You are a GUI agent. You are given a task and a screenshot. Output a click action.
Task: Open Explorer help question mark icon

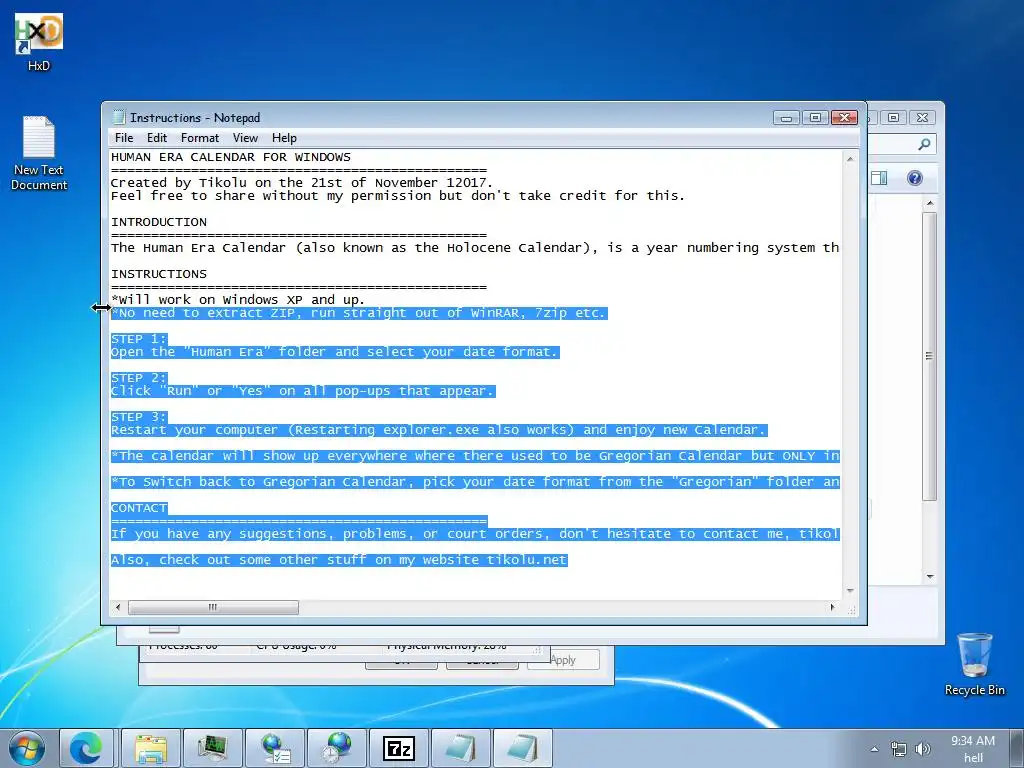tap(914, 178)
